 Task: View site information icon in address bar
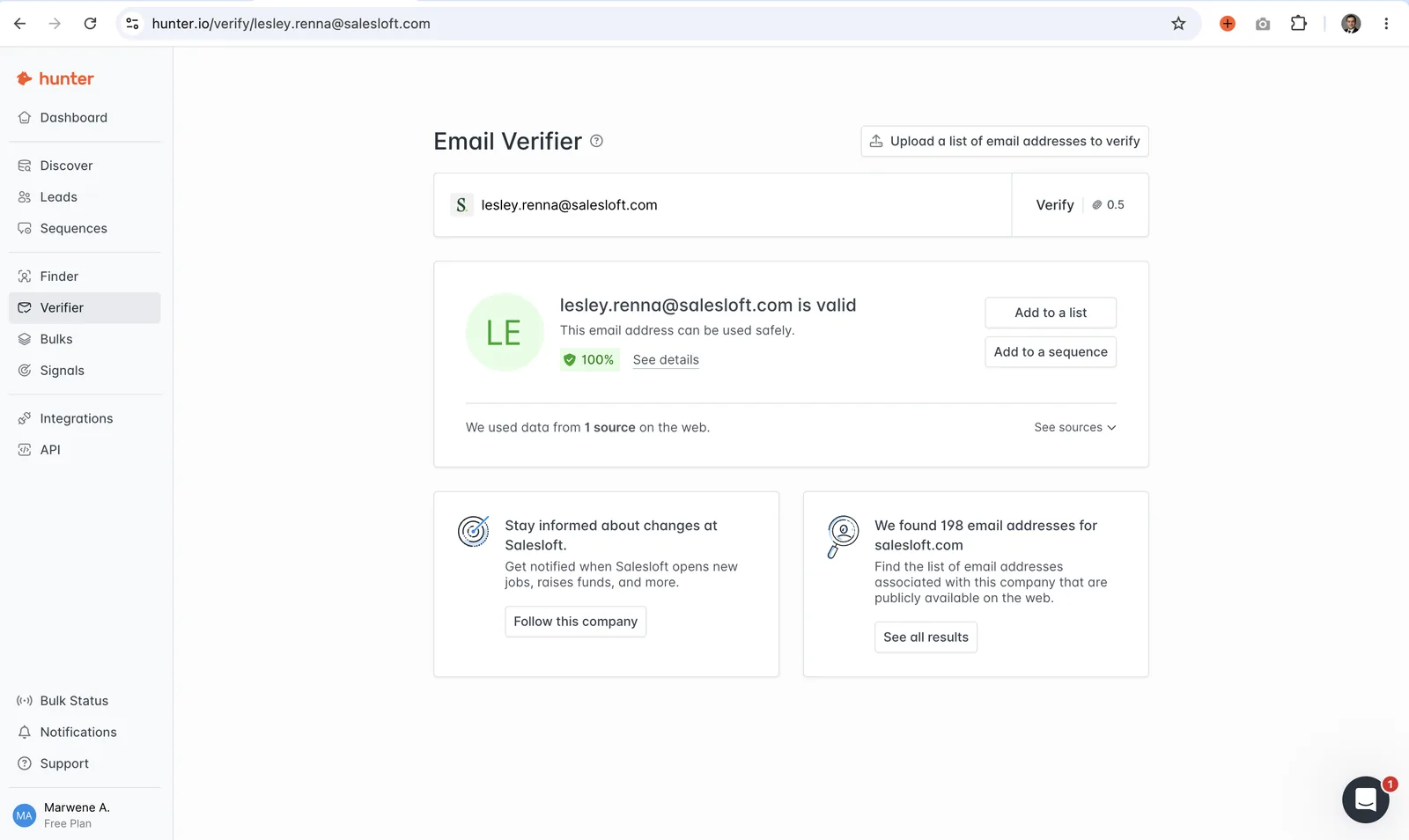(132, 24)
